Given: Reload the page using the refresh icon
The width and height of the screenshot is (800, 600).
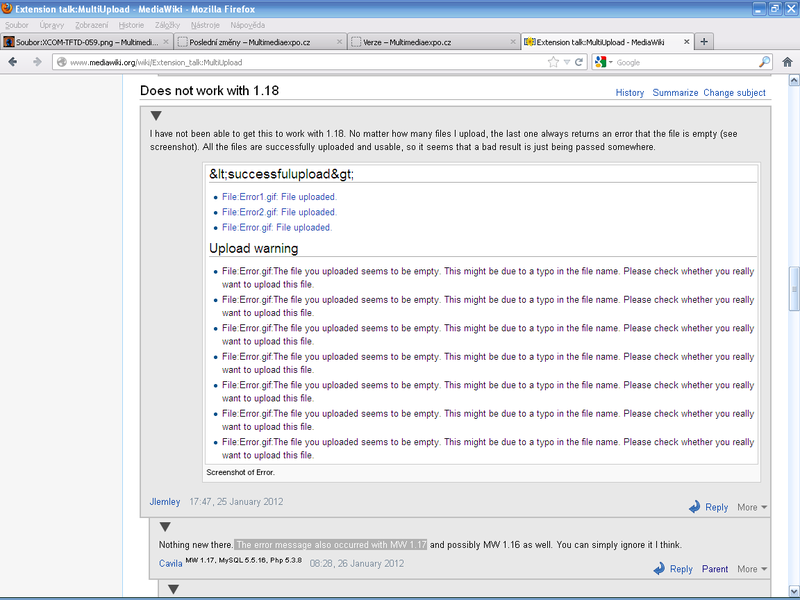Looking at the screenshot, I should (578, 62).
